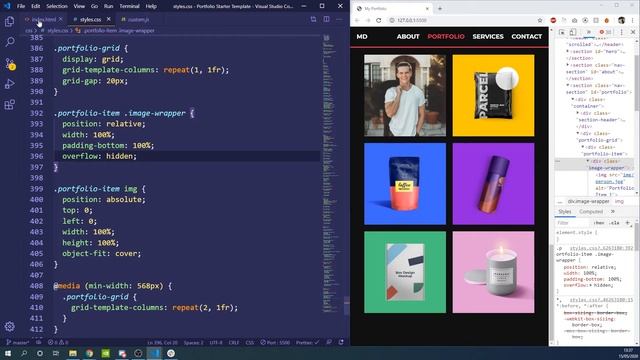Viewport: 640px width, 360px height.
Task: Open the Manage gear in VS Code
Action: click(x=9, y=326)
